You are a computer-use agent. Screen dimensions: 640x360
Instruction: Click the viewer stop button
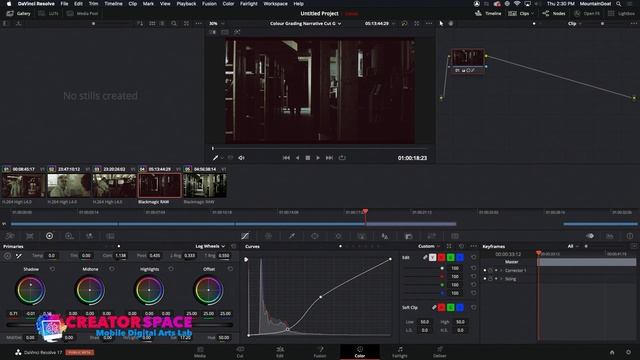(308, 158)
